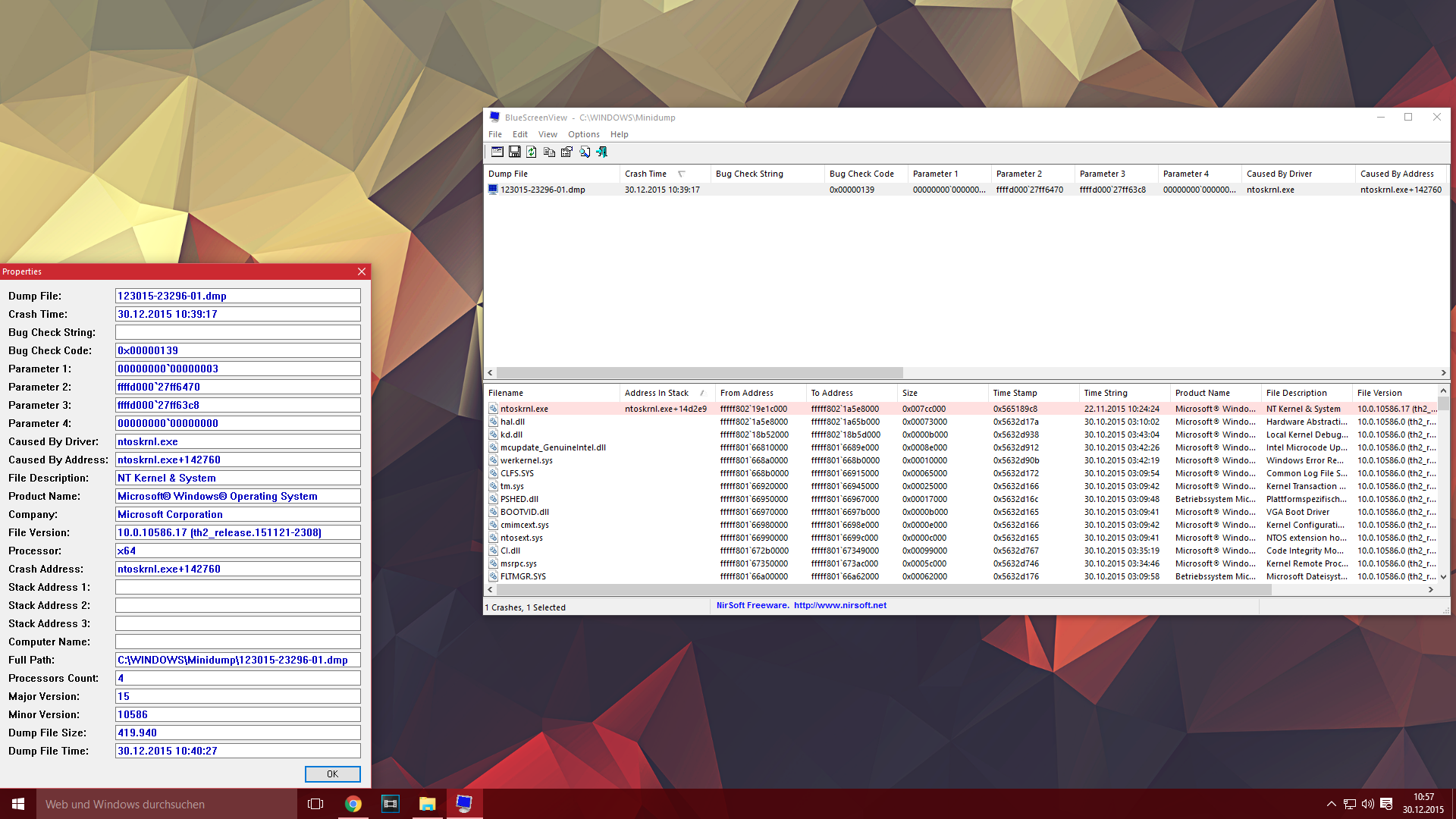Click the Advanced Options toolbar icon
The width and height of the screenshot is (1456, 819).
(x=497, y=152)
